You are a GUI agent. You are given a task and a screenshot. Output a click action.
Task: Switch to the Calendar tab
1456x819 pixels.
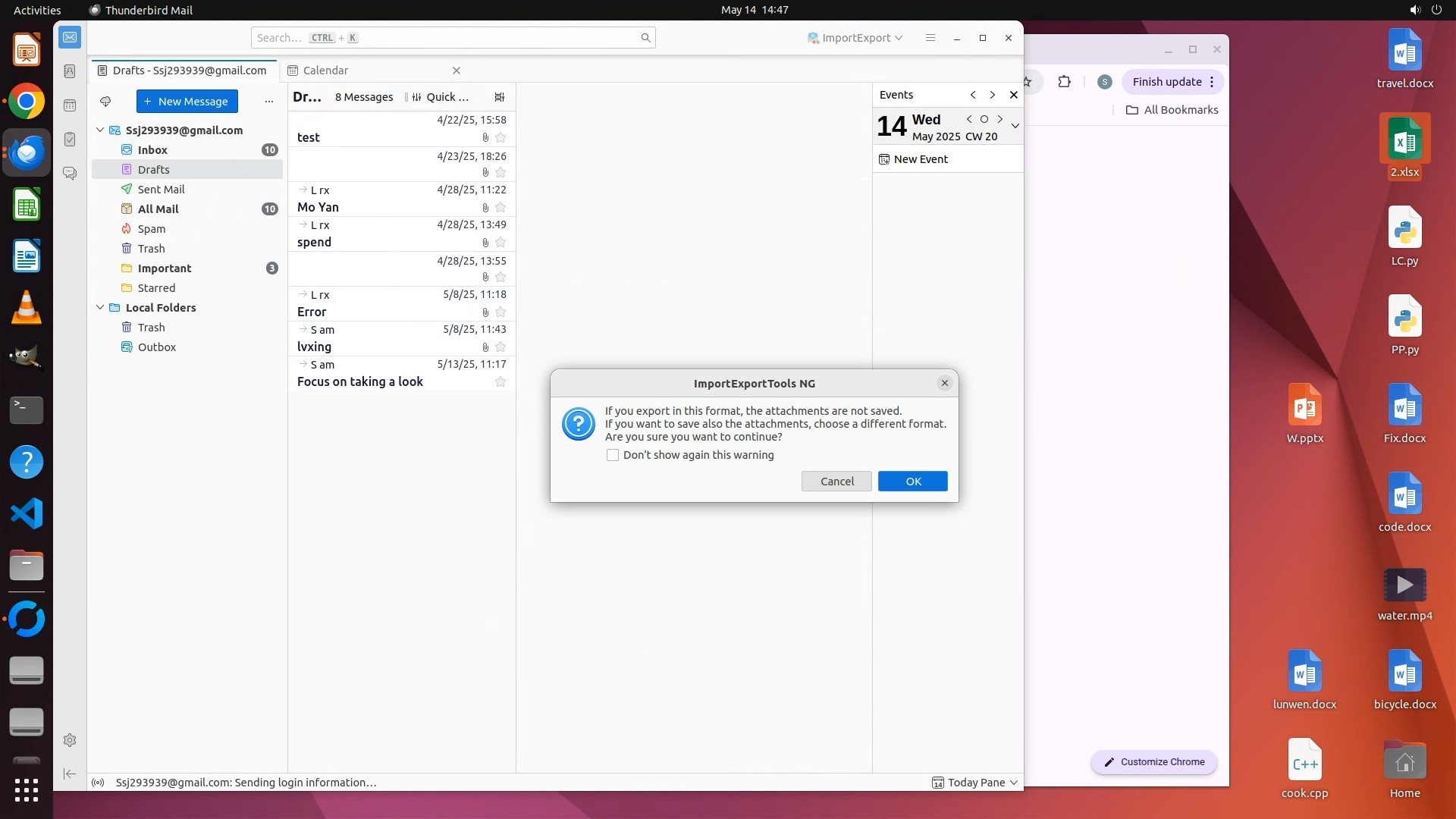click(326, 71)
